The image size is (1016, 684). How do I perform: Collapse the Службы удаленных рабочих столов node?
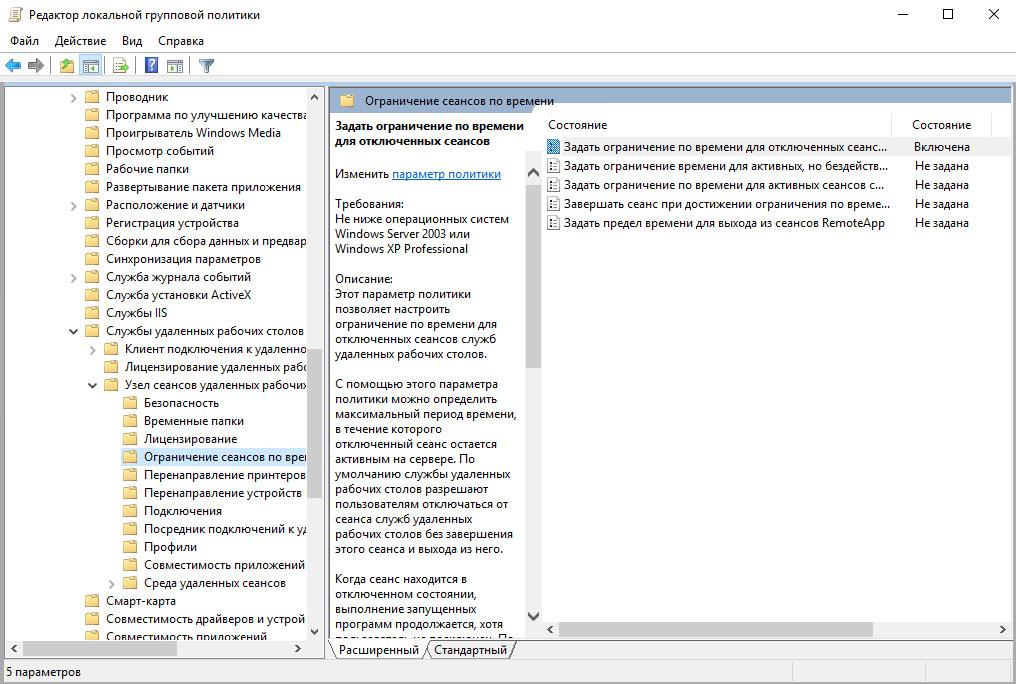pyautogui.click(x=73, y=331)
